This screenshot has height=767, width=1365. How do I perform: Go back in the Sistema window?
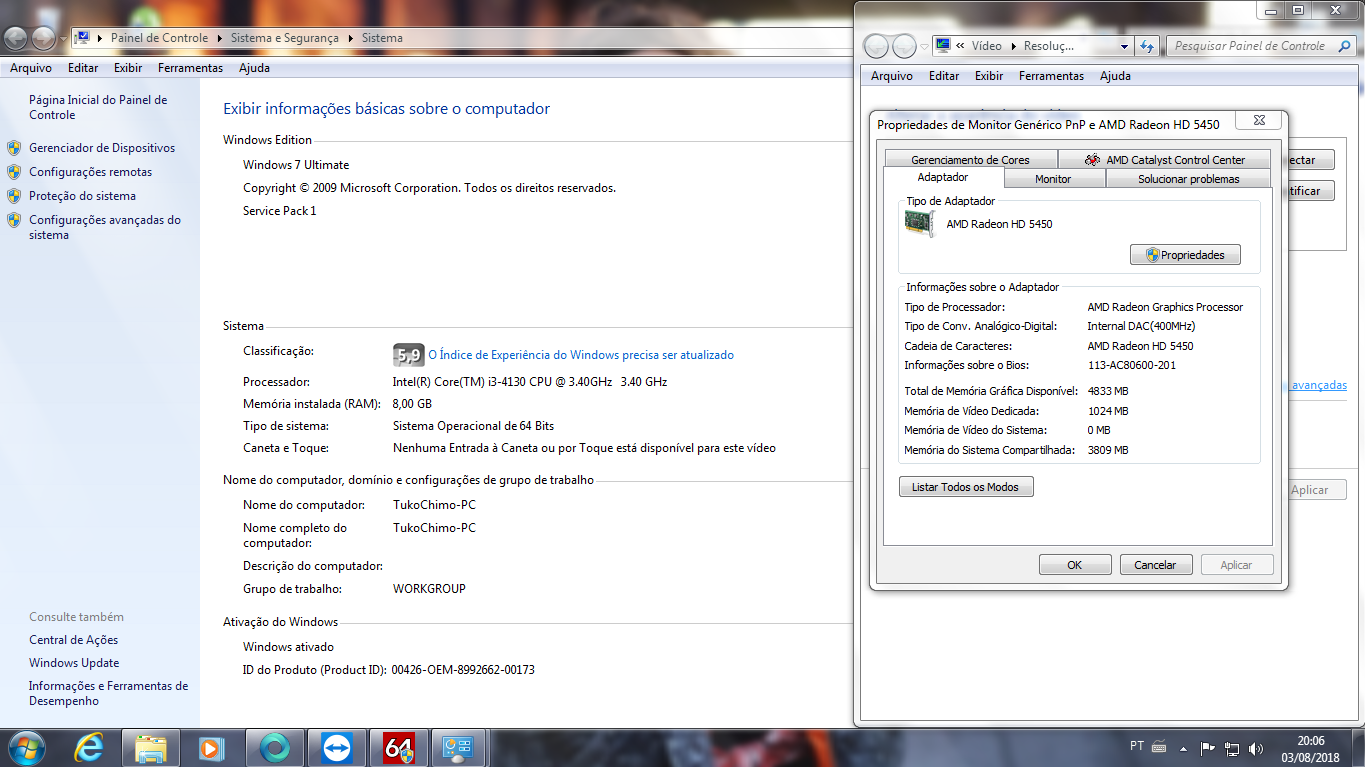coord(17,38)
